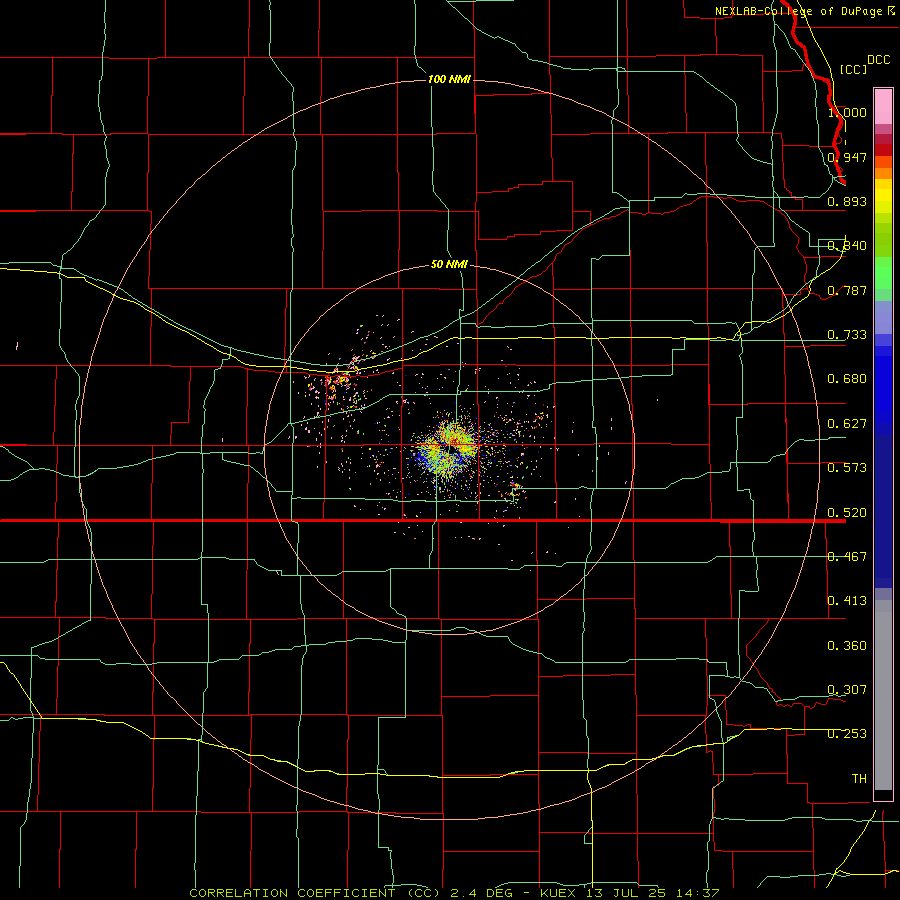Click the 0.573 legend value
900x900 pixels.
pyautogui.click(x=847, y=468)
